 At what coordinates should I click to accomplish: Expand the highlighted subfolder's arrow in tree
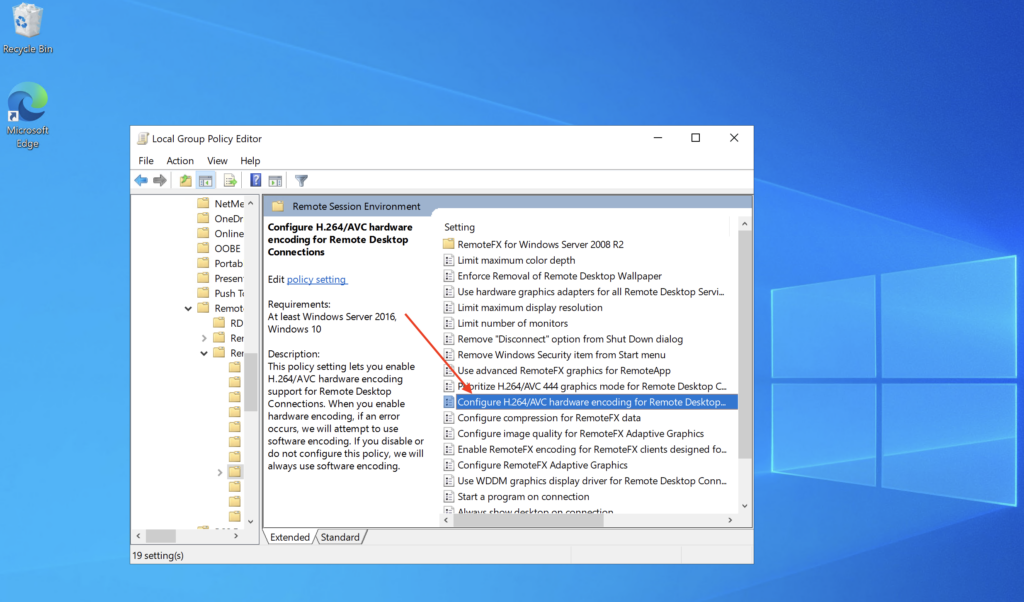coord(219,472)
